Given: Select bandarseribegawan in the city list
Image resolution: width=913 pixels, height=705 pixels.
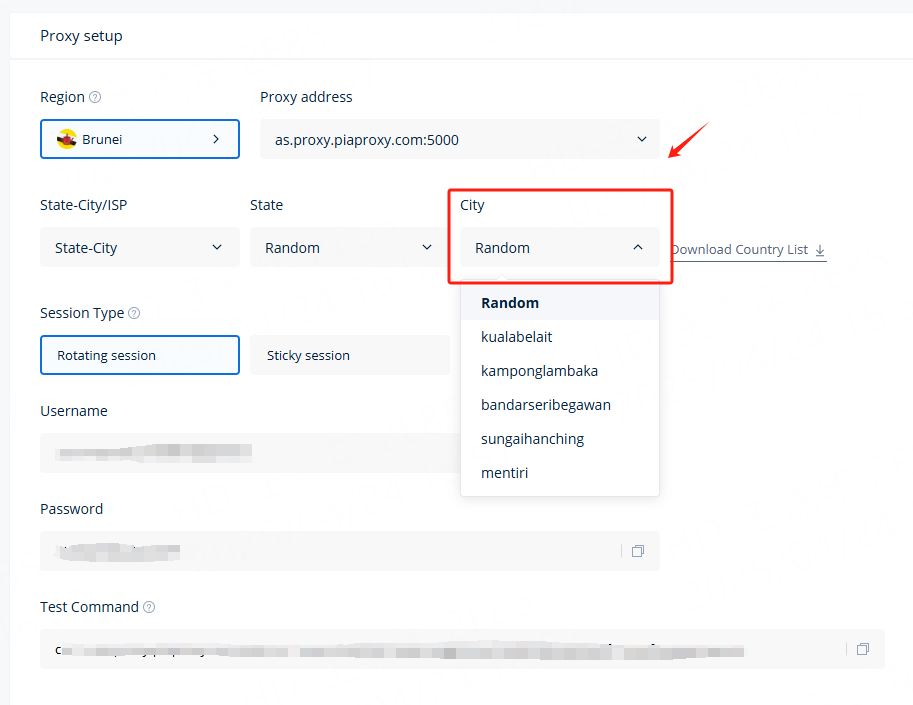Looking at the screenshot, I should (546, 405).
